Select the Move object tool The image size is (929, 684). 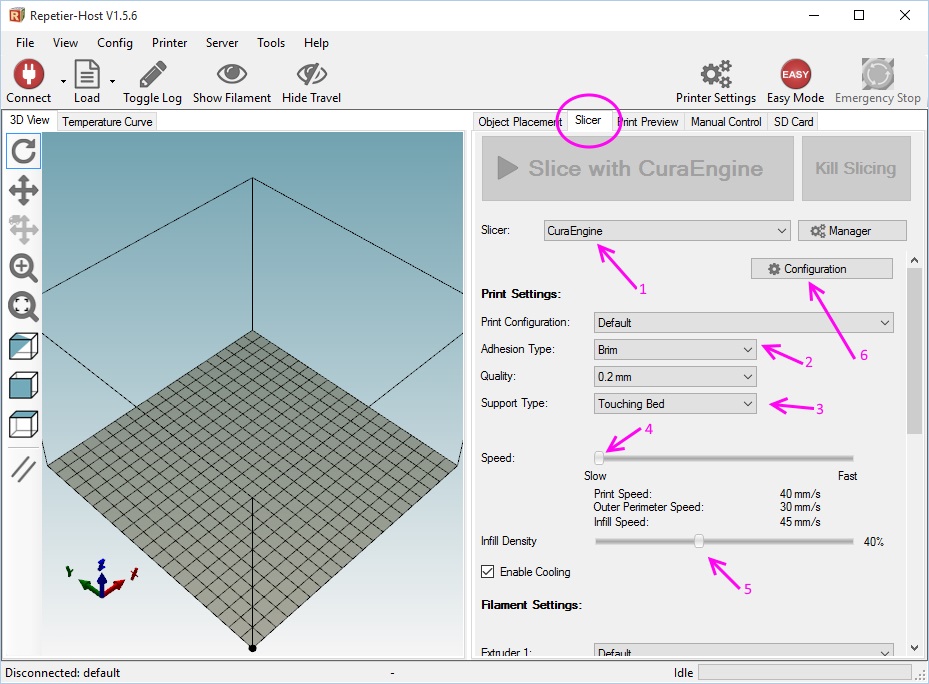pos(24,229)
